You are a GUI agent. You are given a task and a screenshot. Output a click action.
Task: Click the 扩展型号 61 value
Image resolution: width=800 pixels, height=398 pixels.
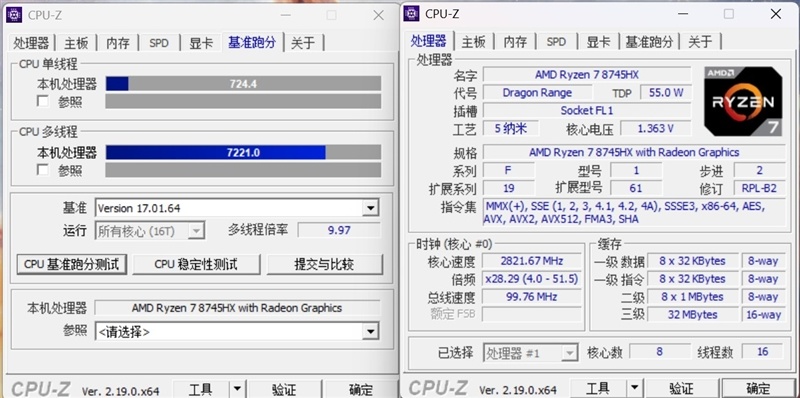636,188
